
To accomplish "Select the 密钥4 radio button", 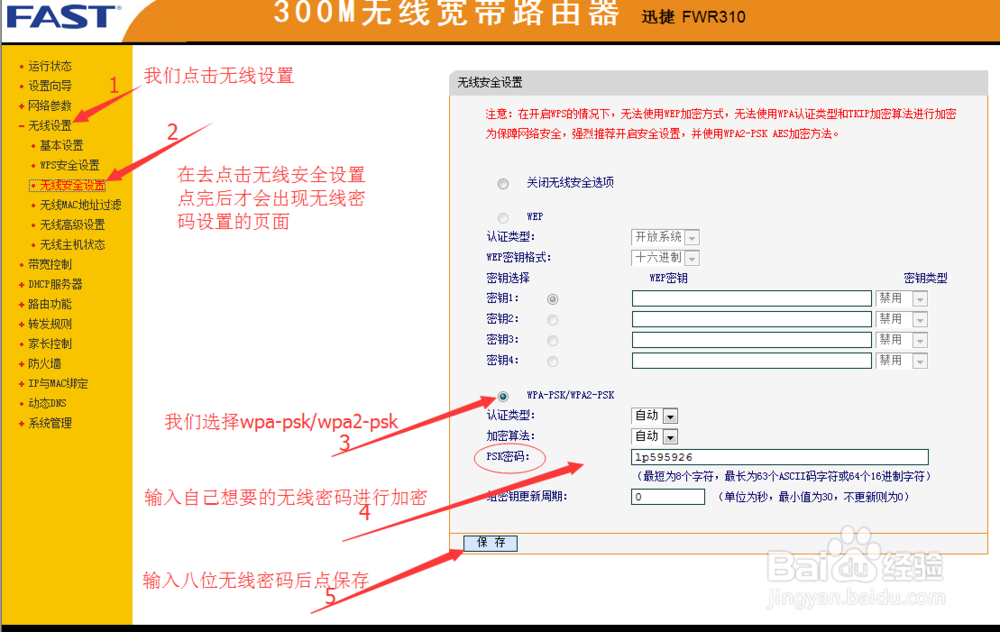I will point(552,362).
